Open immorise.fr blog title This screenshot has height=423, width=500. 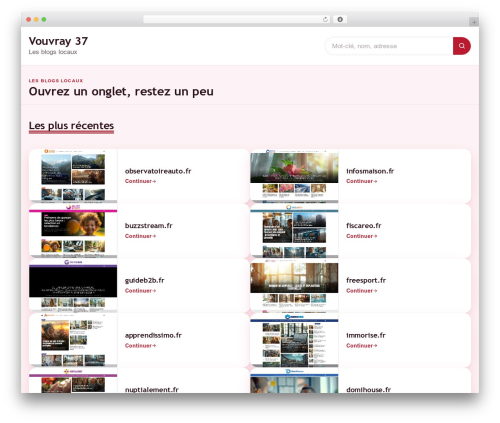point(366,335)
